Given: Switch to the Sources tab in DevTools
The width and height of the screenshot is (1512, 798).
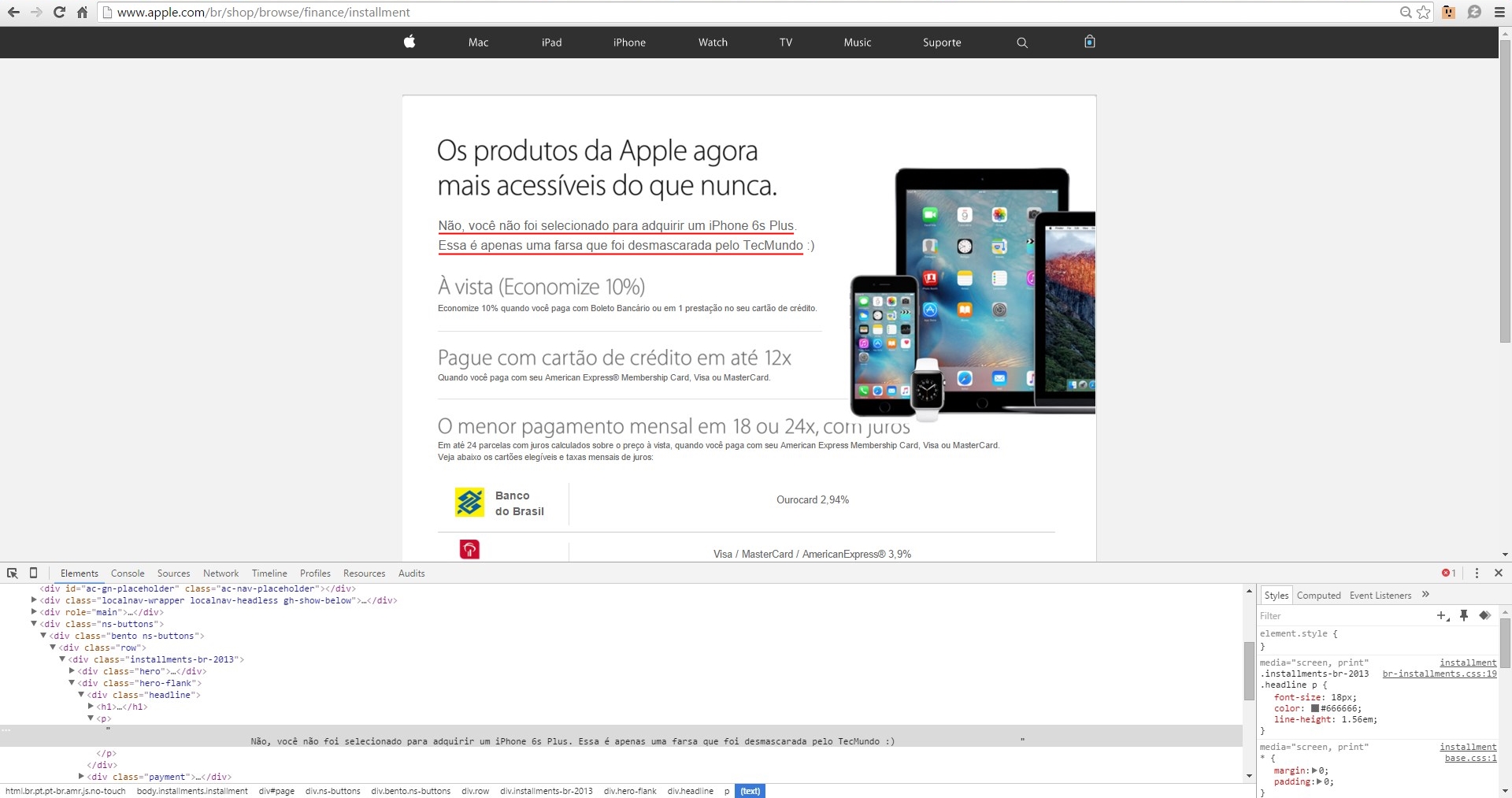Looking at the screenshot, I should point(173,573).
